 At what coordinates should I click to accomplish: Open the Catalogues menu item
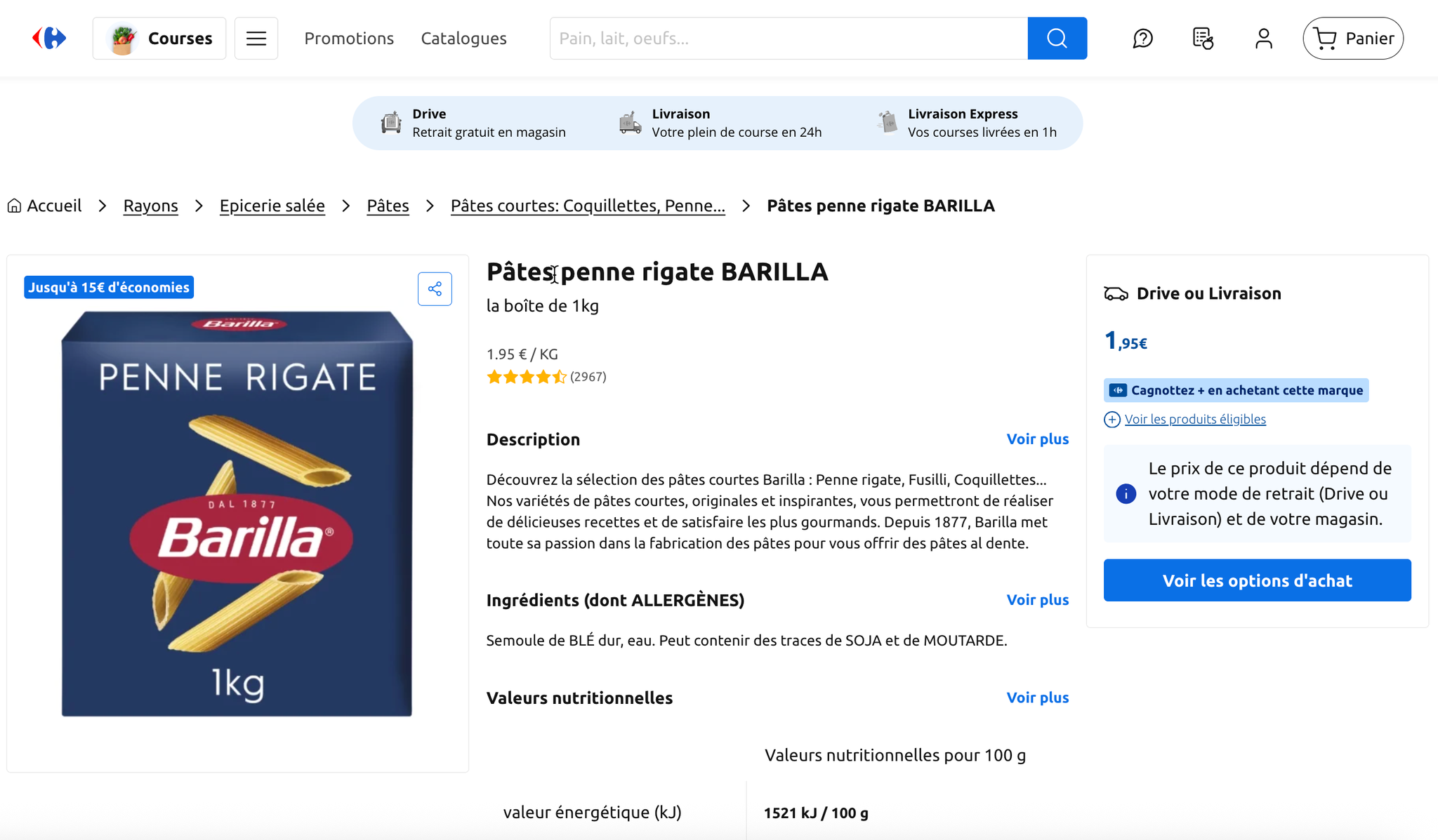(463, 39)
